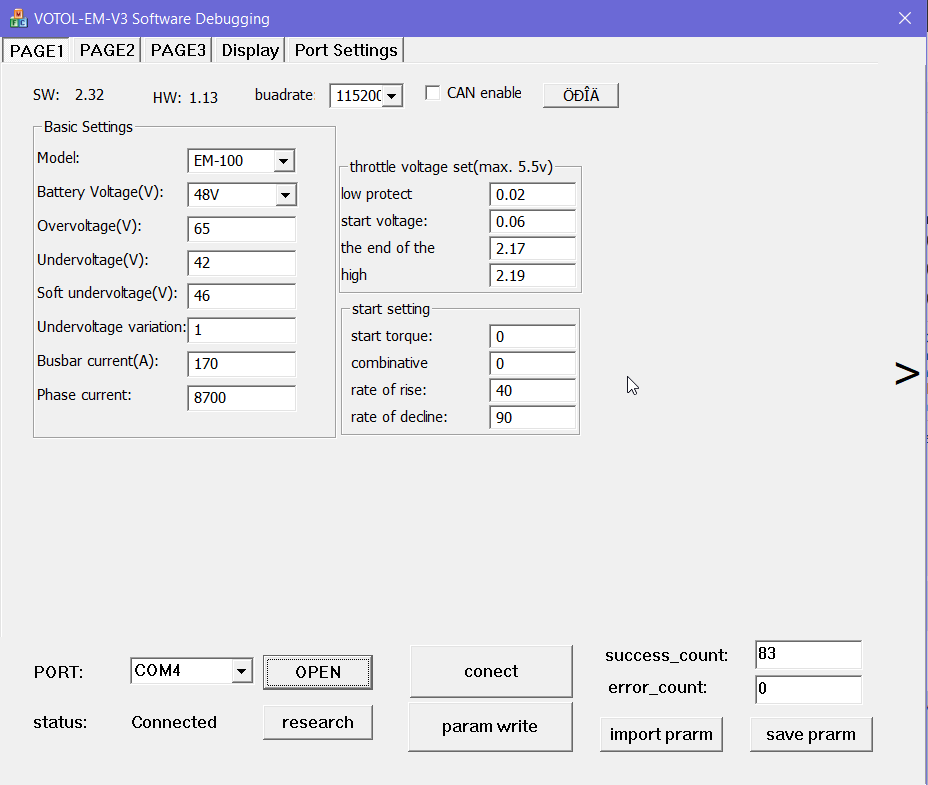Click the VOTOL app icon in title bar
928x785 pixels.
[x=17, y=18]
